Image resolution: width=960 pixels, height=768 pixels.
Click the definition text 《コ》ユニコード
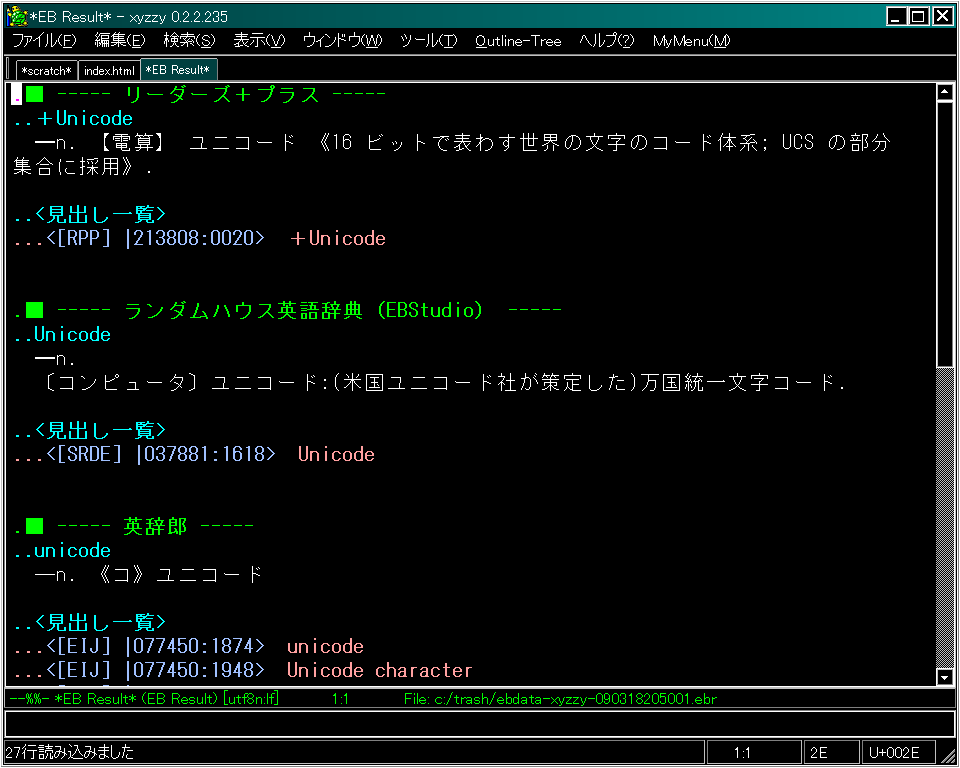point(180,574)
